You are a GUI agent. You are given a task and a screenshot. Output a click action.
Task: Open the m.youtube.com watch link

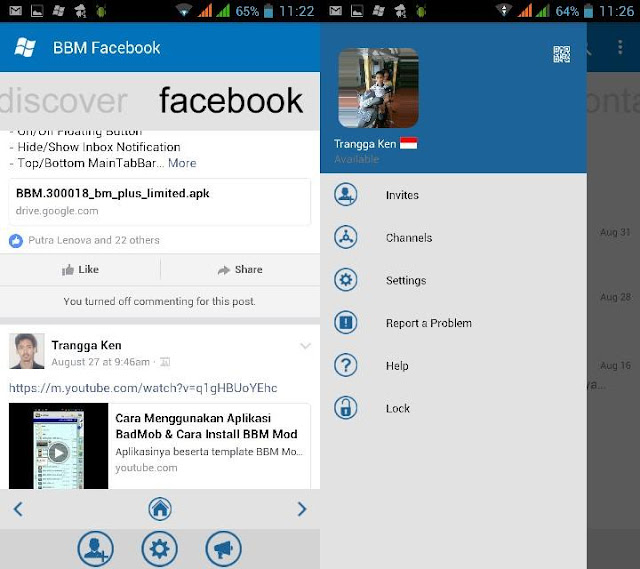pyautogui.click(x=143, y=388)
